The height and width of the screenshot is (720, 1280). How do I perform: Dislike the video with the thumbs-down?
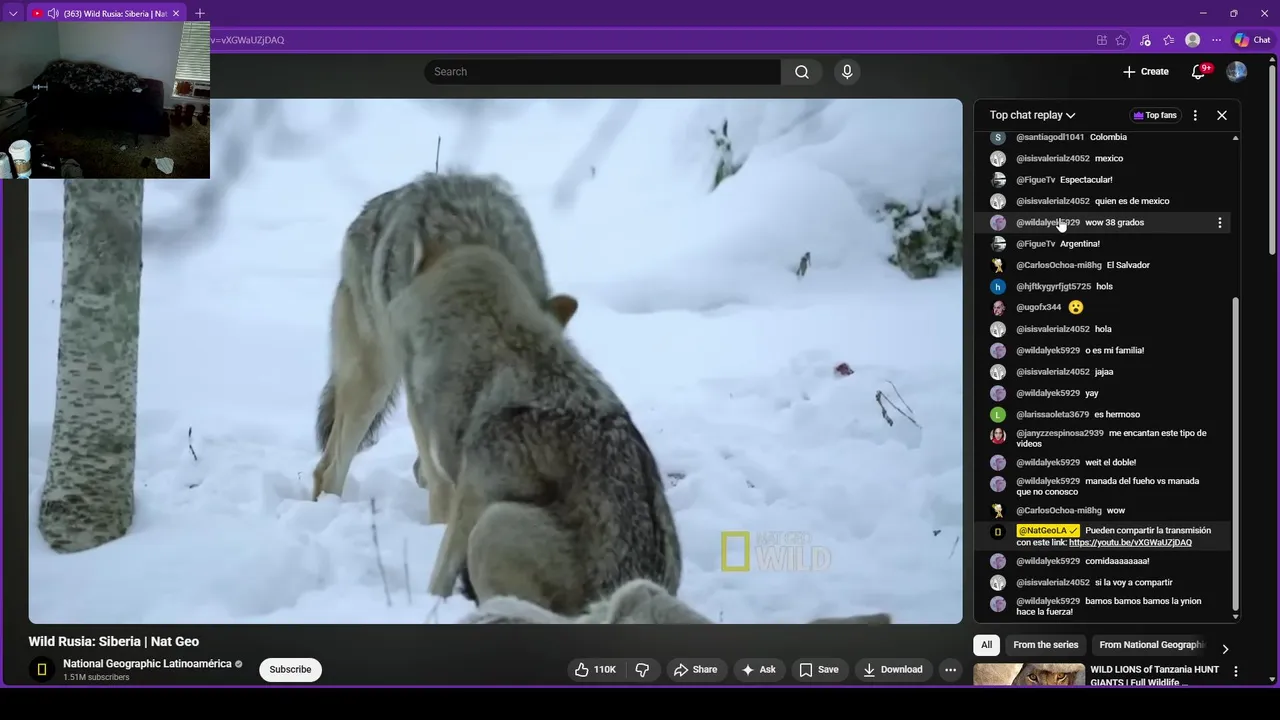click(x=643, y=670)
